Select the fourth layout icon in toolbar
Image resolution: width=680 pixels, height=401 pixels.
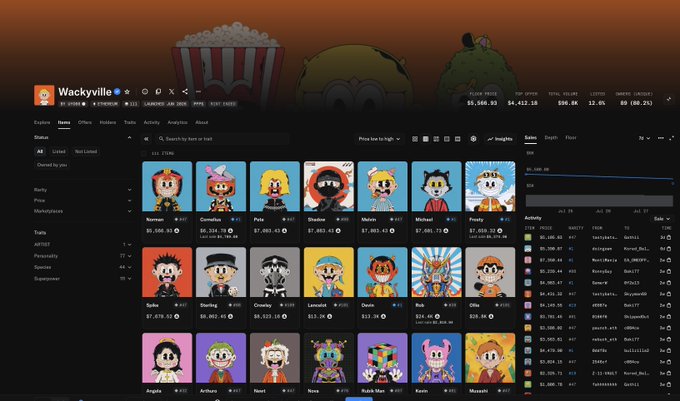tap(447, 139)
